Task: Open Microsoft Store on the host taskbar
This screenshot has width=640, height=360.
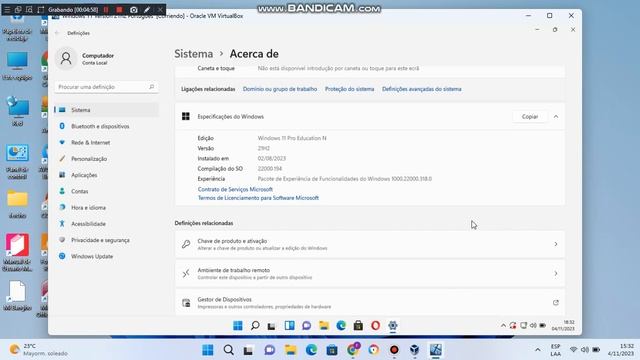Action: pyautogui.click(x=332, y=350)
